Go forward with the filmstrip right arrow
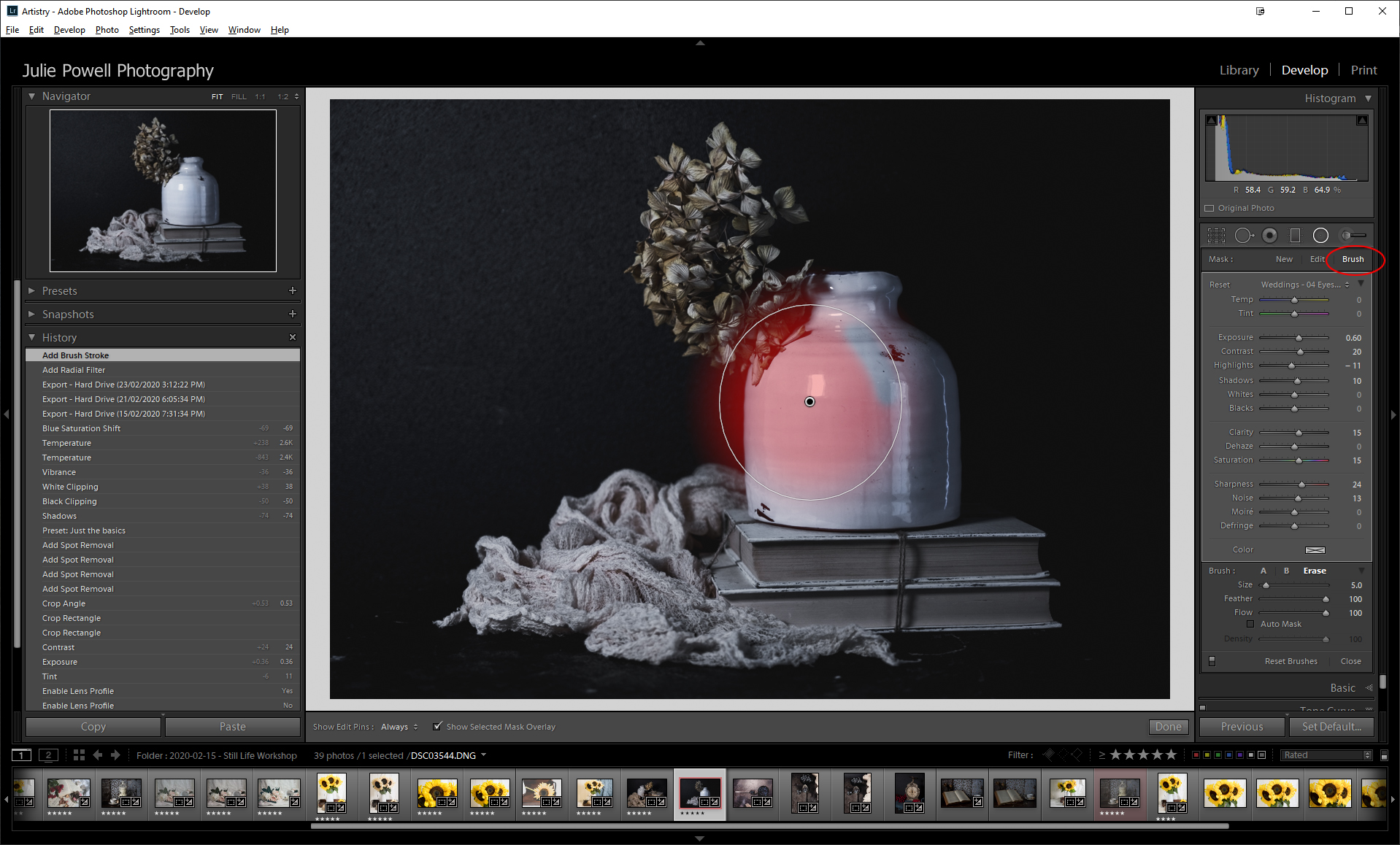The image size is (1400, 845). 115,755
